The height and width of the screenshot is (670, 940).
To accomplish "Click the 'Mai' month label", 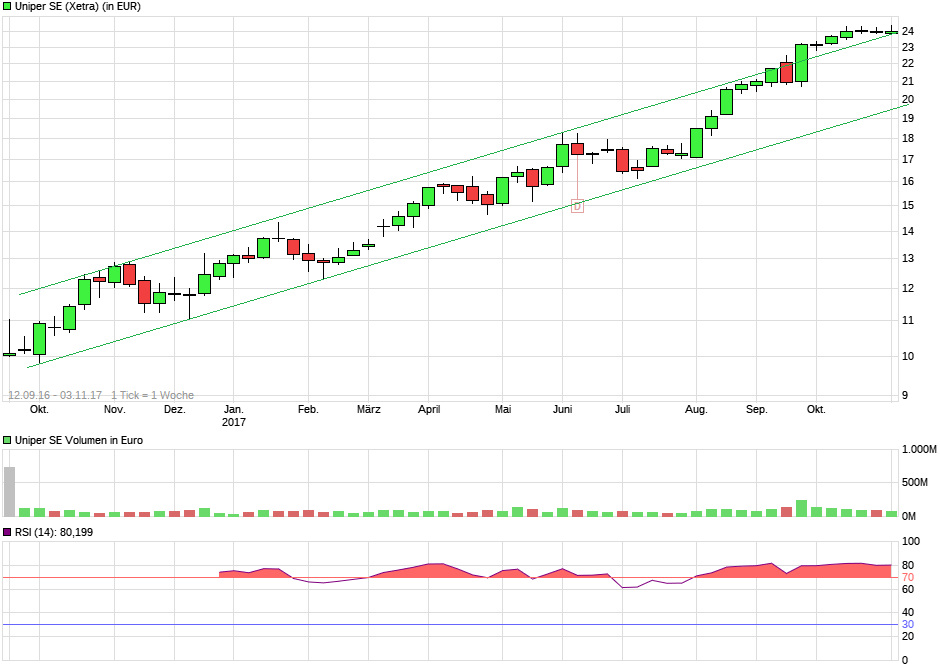I will coord(503,409).
